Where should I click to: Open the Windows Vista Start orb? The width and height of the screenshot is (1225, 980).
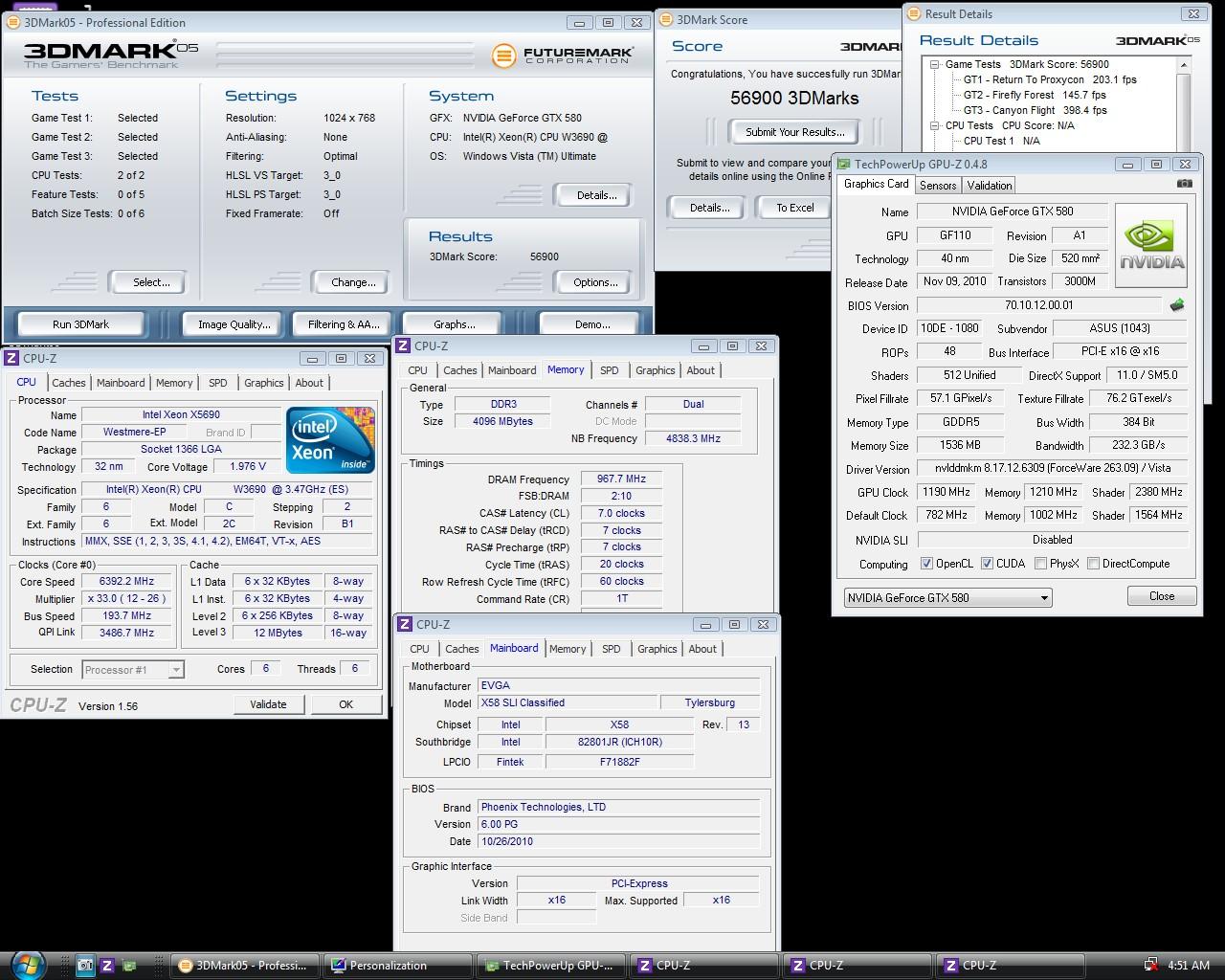point(27,964)
